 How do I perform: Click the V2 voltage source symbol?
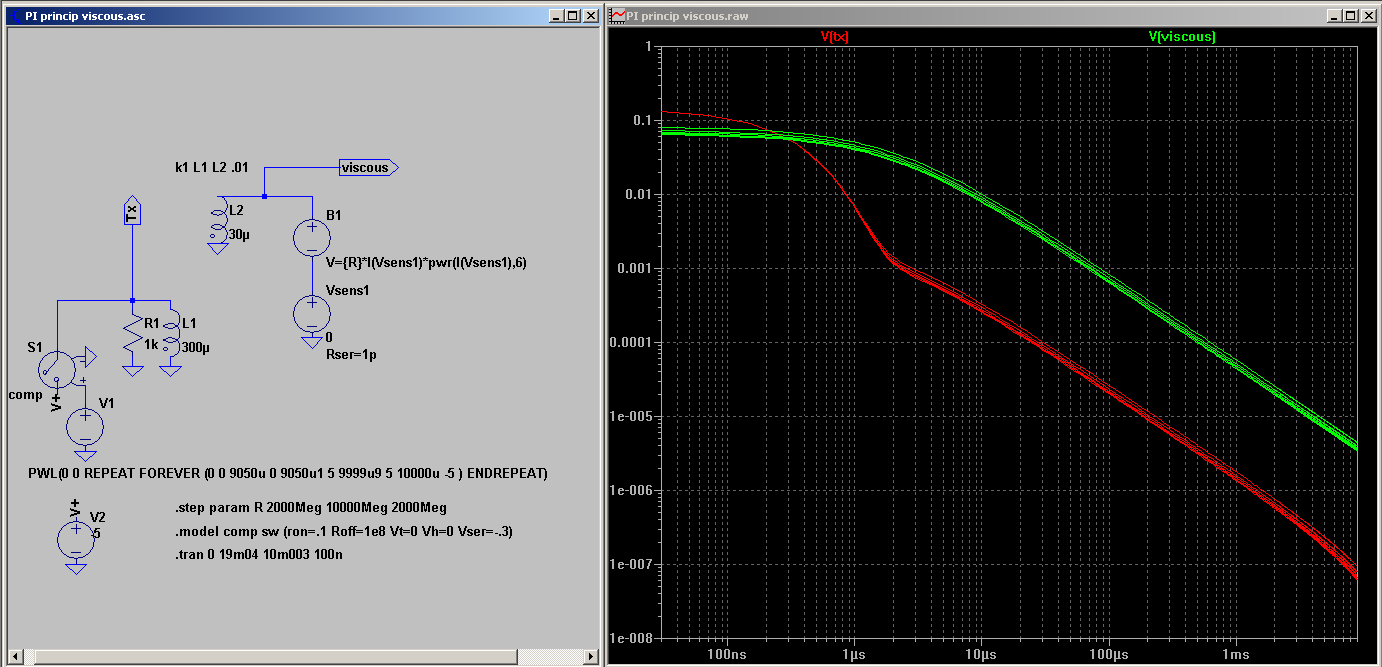75,538
